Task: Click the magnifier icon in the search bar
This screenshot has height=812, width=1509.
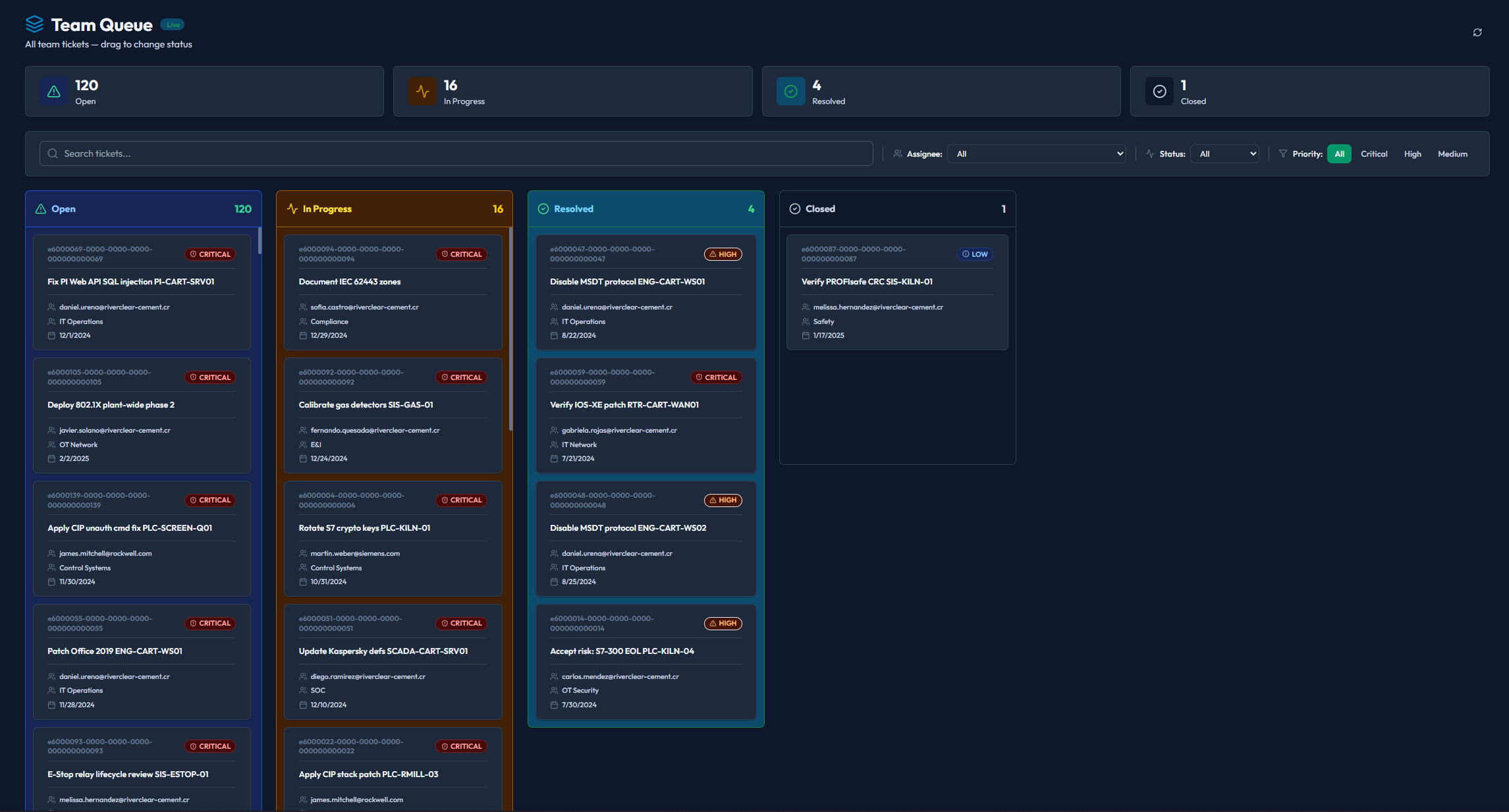Action: [53, 153]
